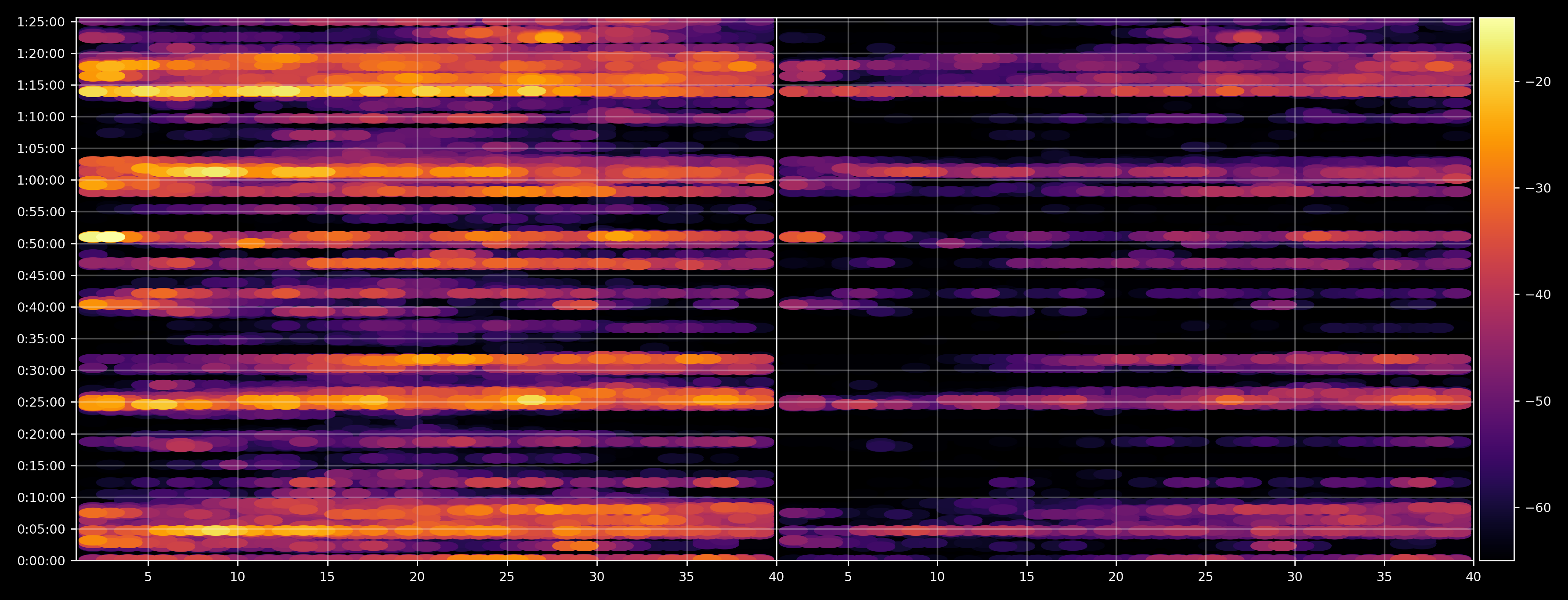Click the 0:20:00 tick label

tap(41, 435)
